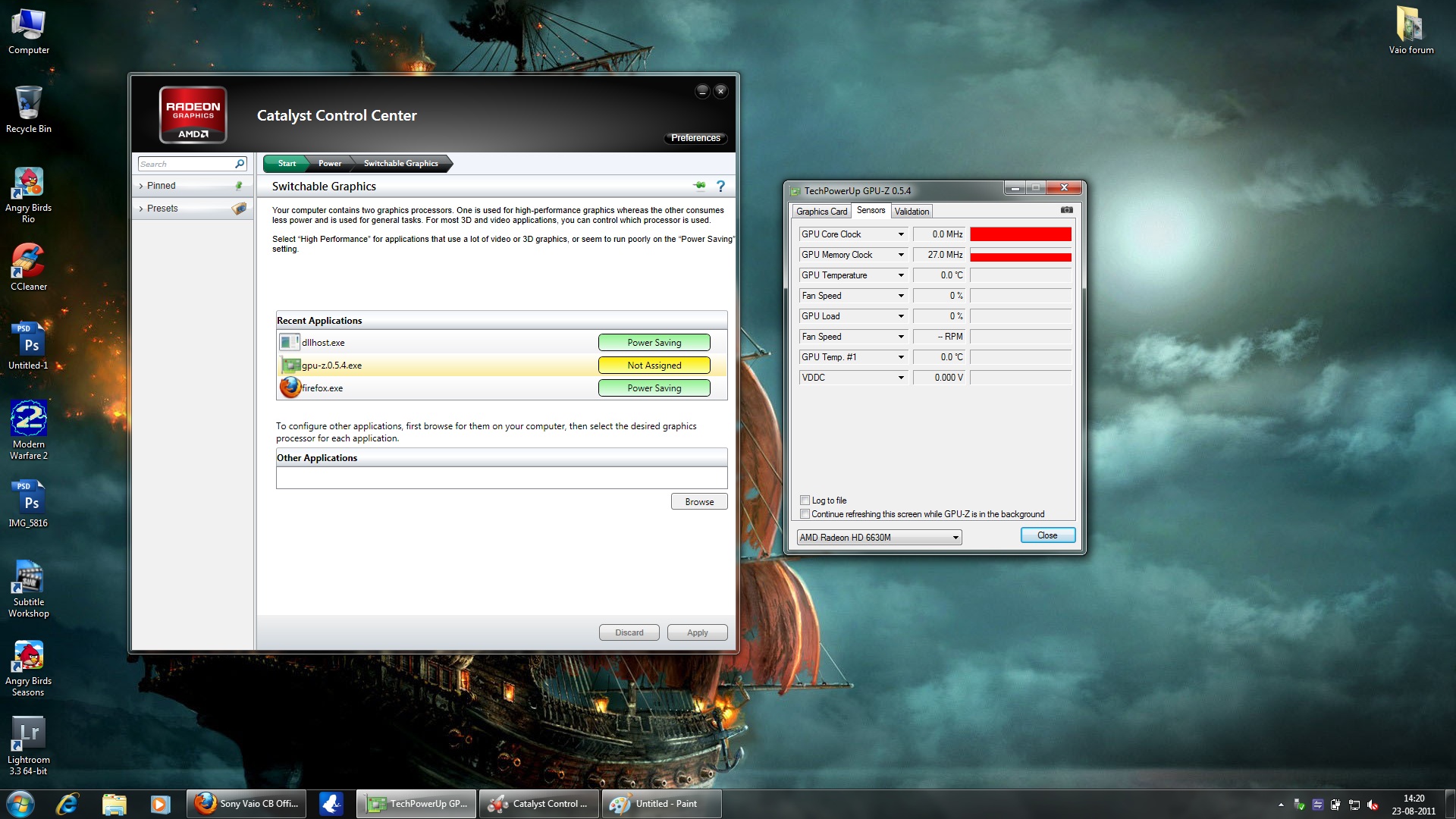
Task: Open Internet Explorer from the taskbar
Action: (67, 804)
